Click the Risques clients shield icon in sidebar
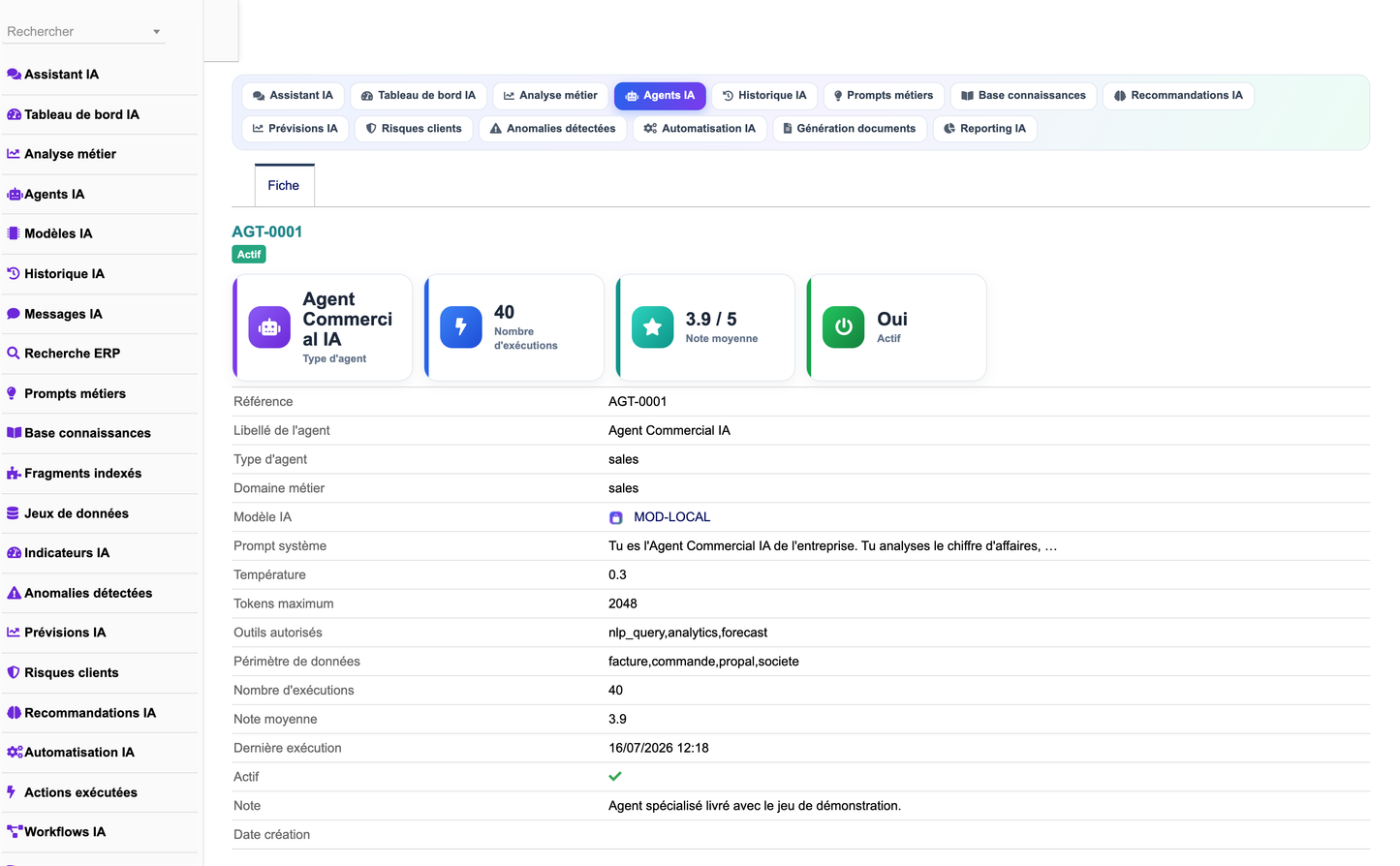 point(14,672)
